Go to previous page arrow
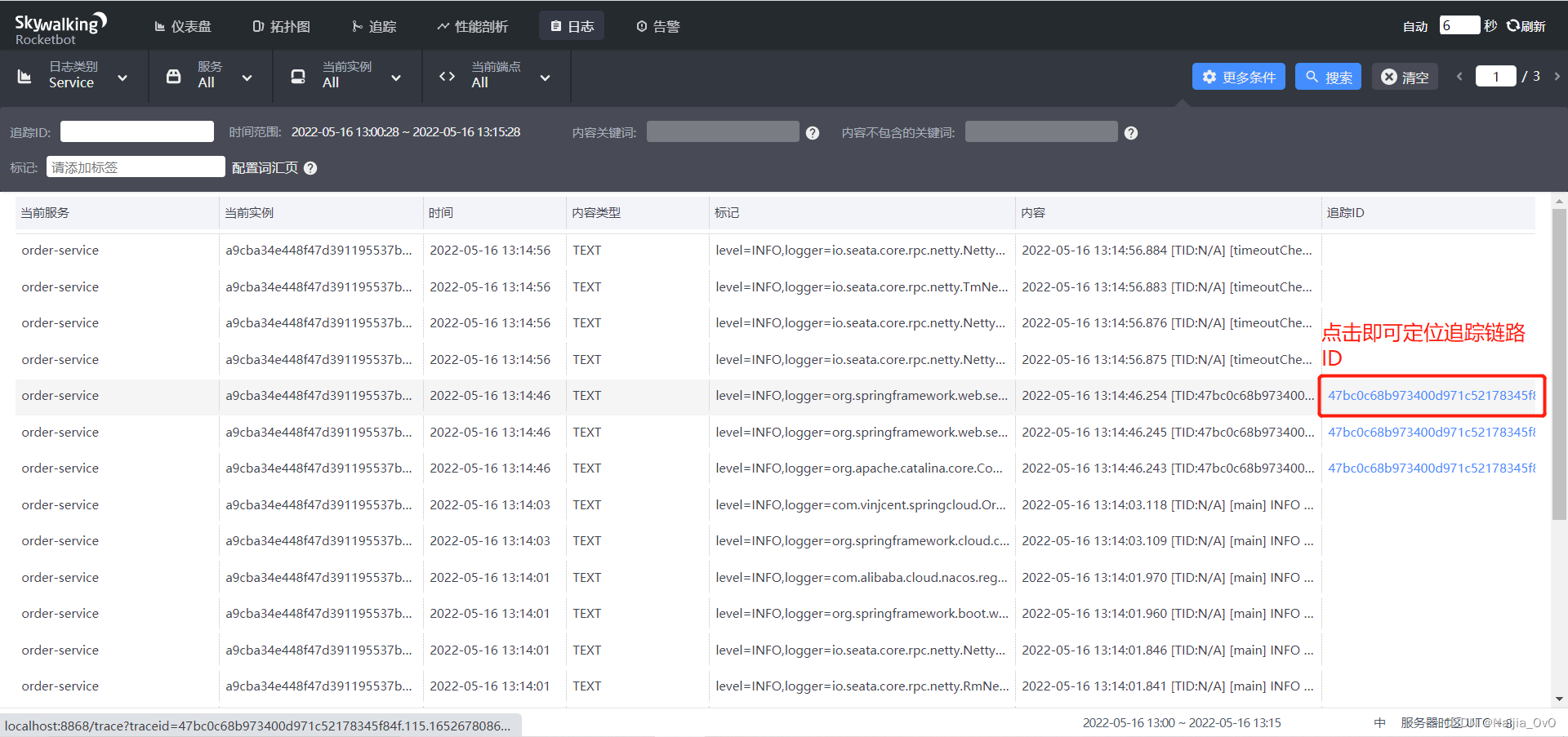Viewport: 1568px width, 737px height. (1459, 77)
